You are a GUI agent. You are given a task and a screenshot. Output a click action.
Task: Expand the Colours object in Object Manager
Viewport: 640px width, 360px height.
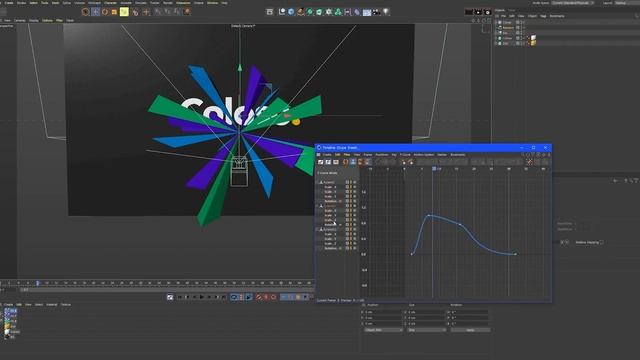click(496, 38)
